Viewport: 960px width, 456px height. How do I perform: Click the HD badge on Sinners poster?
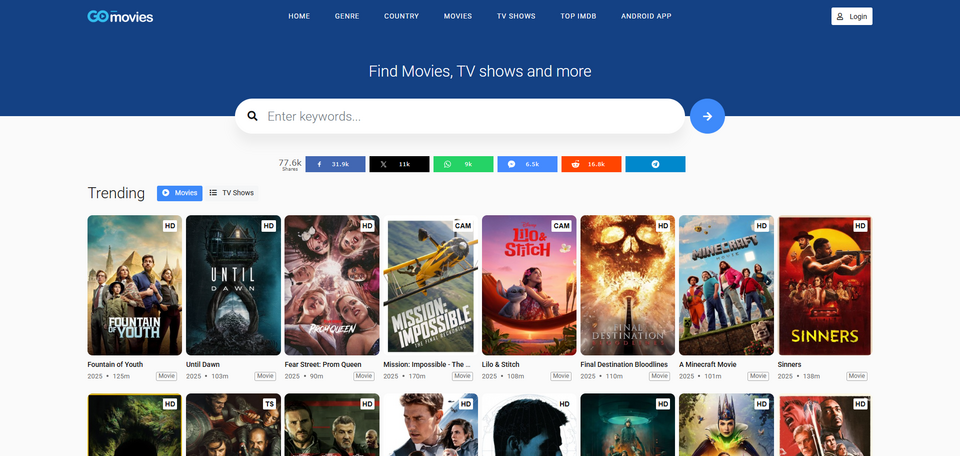click(x=860, y=226)
